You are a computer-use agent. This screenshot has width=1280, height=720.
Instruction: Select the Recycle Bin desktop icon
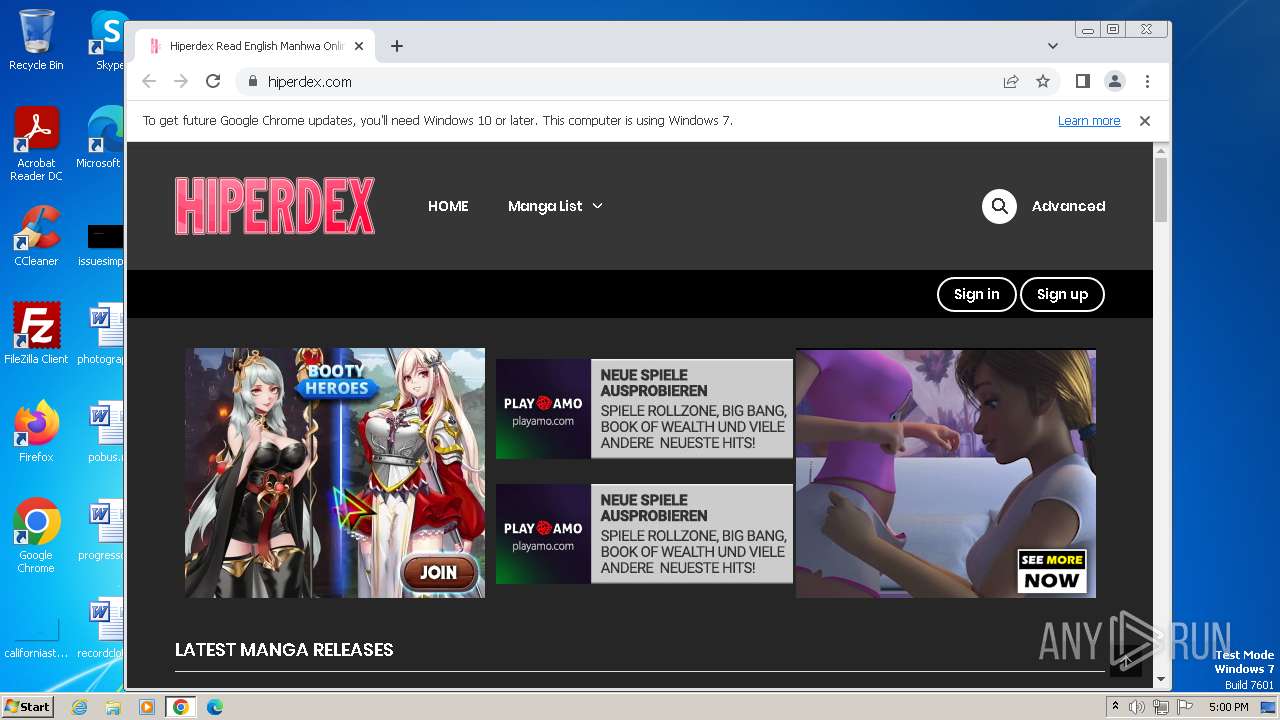tap(36, 41)
